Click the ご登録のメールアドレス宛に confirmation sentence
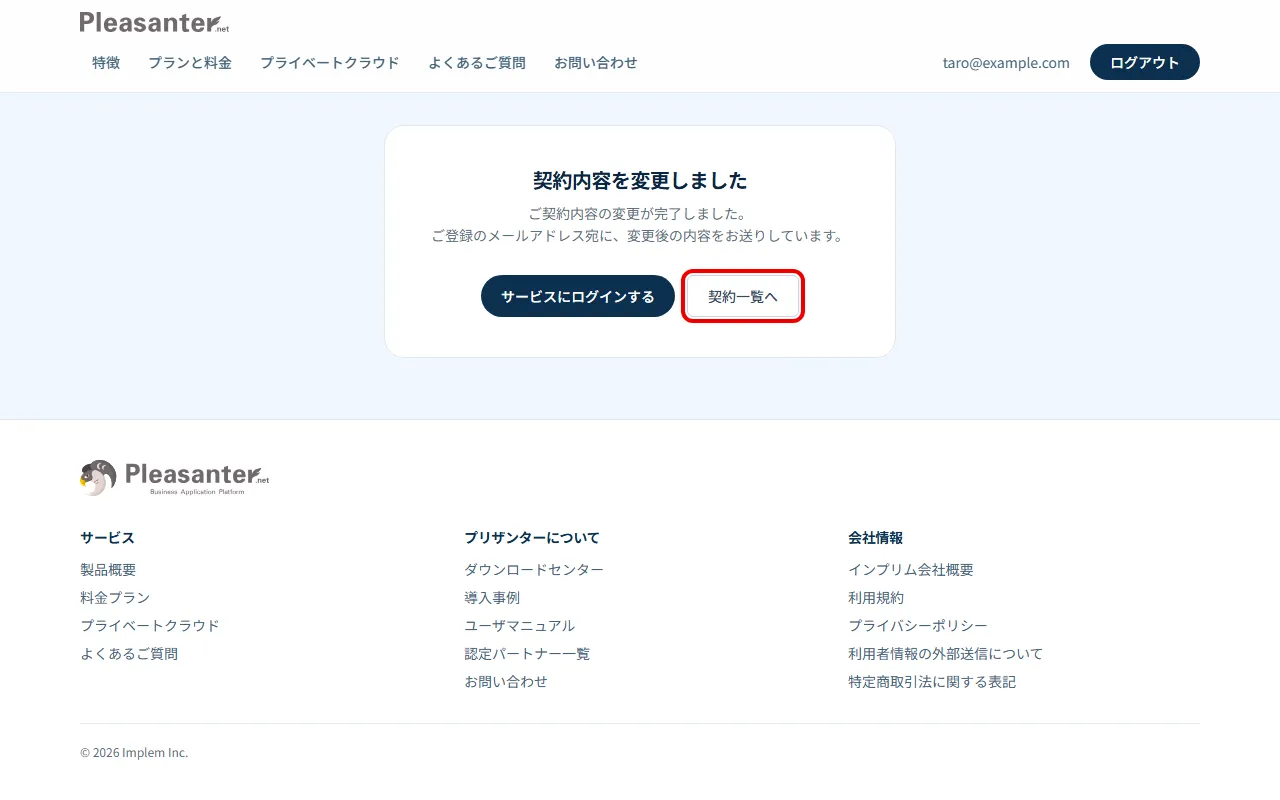 pyautogui.click(x=640, y=237)
